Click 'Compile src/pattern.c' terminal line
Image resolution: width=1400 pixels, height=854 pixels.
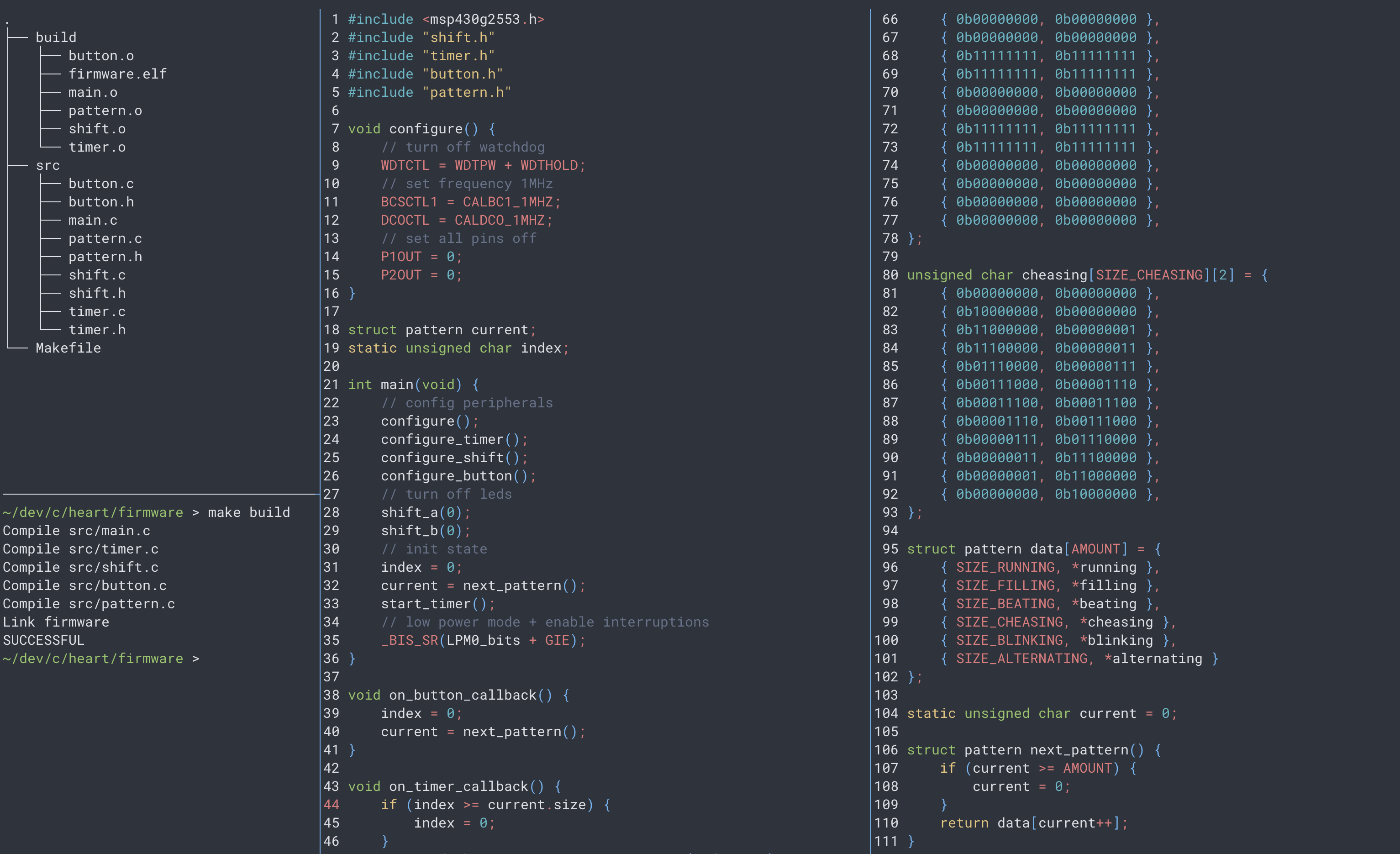click(x=89, y=603)
